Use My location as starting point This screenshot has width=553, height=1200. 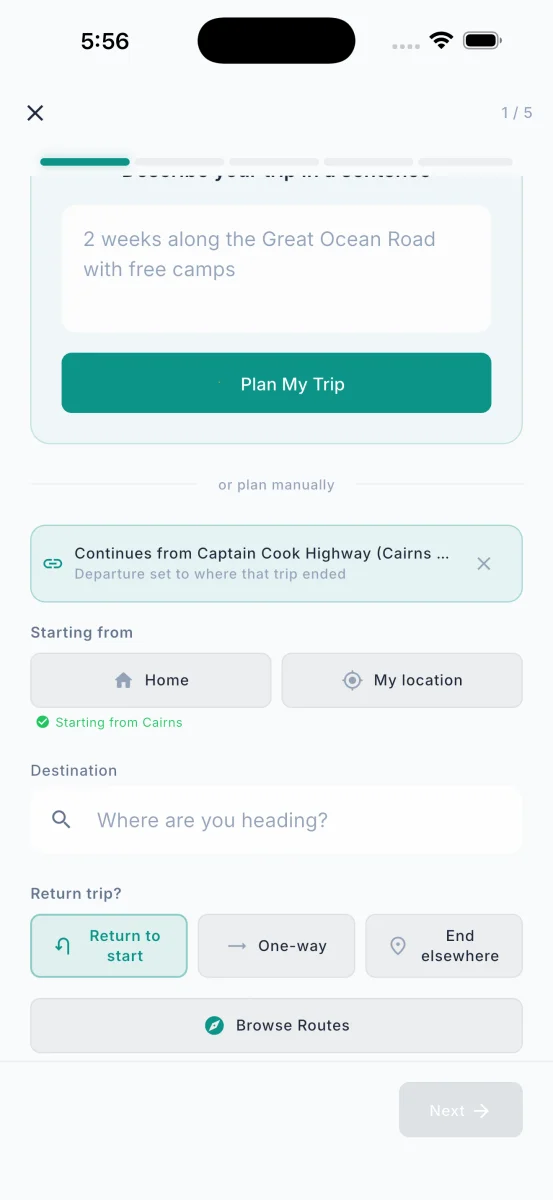click(402, 680)
